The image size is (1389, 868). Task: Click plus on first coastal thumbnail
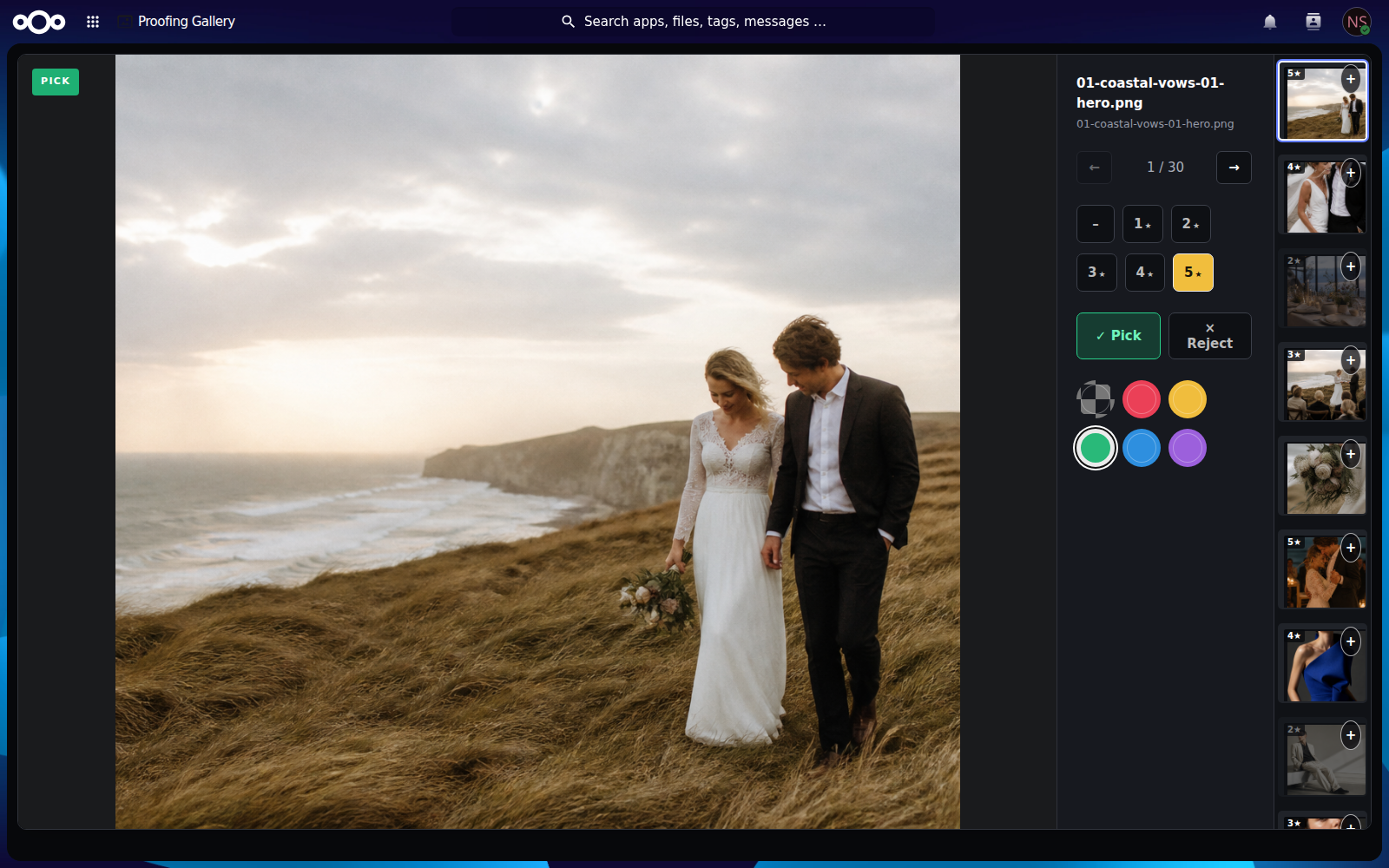tap(1351, 79)
